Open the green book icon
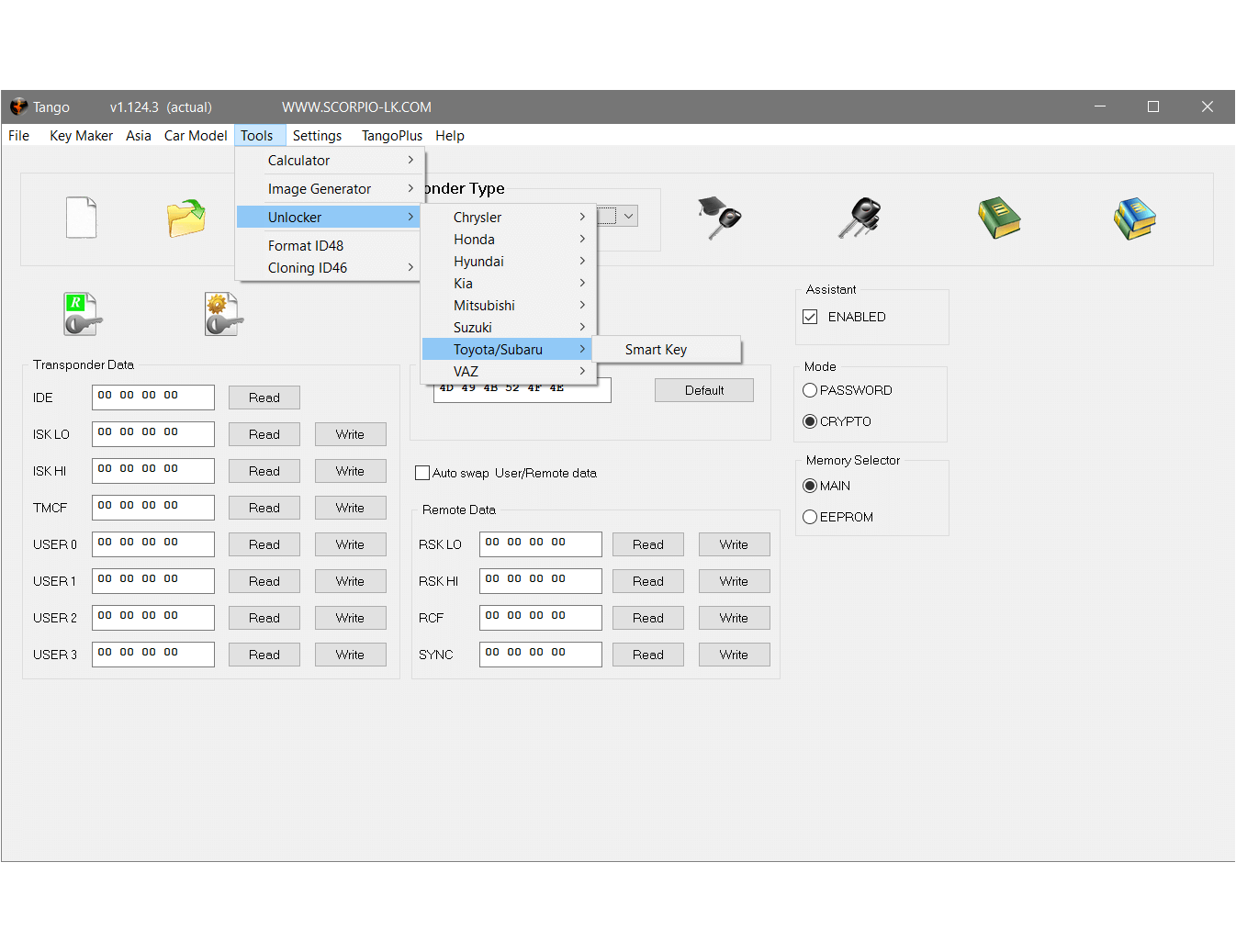 pos(999,218)
